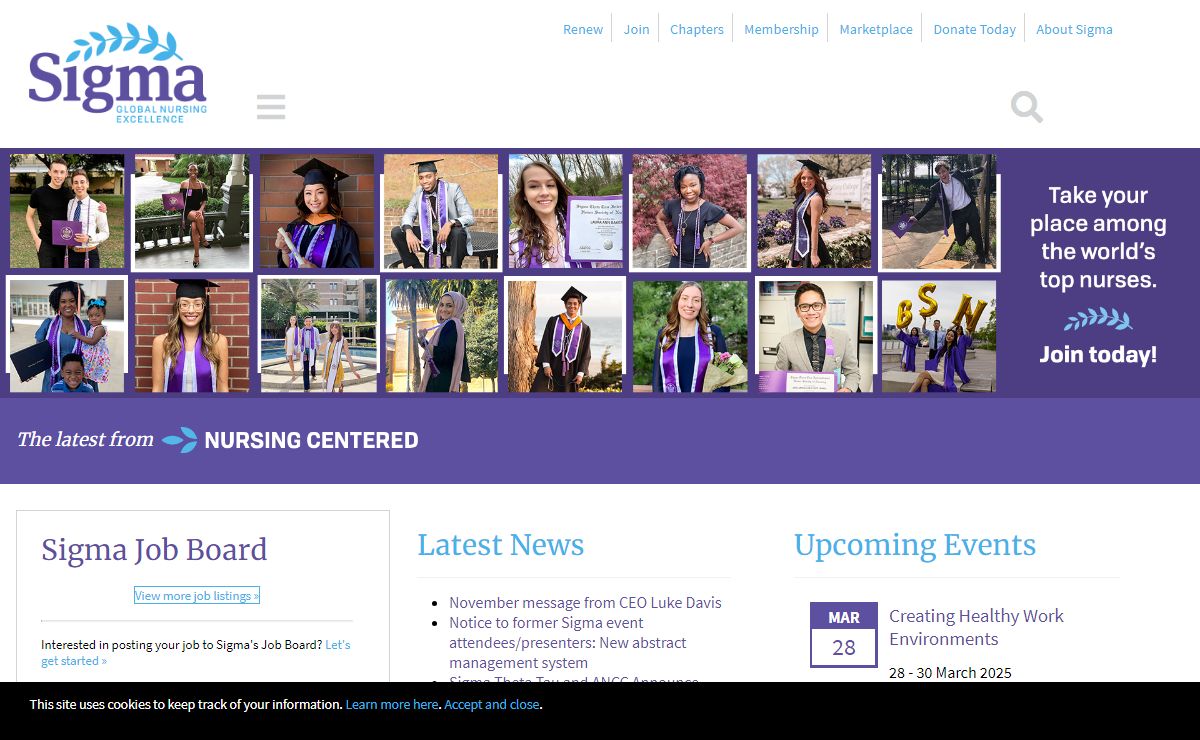The width and height of the screenshot is (1200, 740).
Task: Open About Sigma in top navigation
Action: tap(1074, 29)
